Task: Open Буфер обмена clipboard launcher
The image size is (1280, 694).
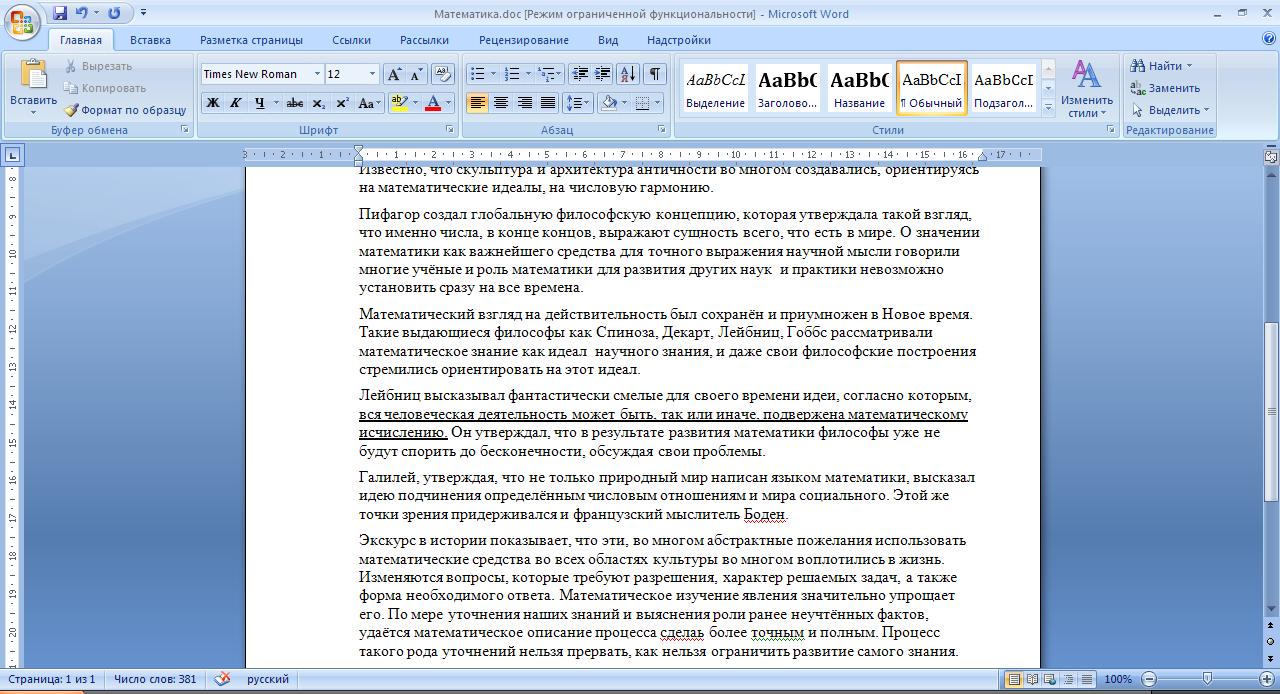Action: pyautogui.click(x=185, y=130)
